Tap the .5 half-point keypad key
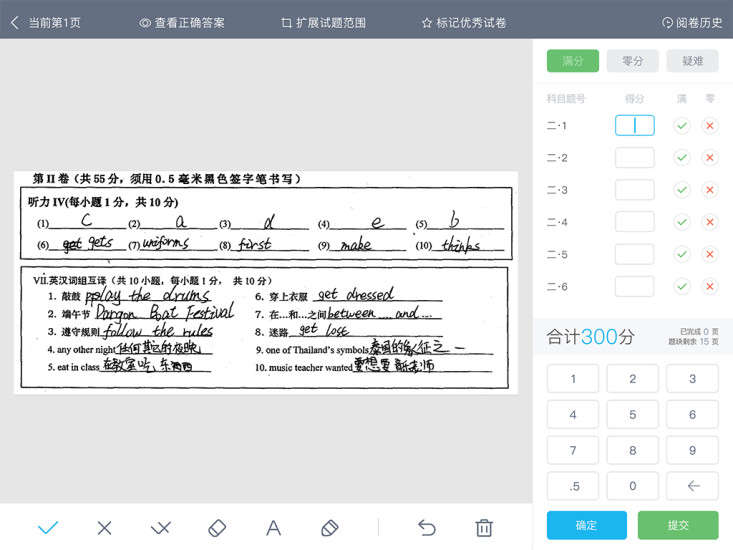This screenshot has height=550, width=733. pyautogui.click(x=573, y=486)
